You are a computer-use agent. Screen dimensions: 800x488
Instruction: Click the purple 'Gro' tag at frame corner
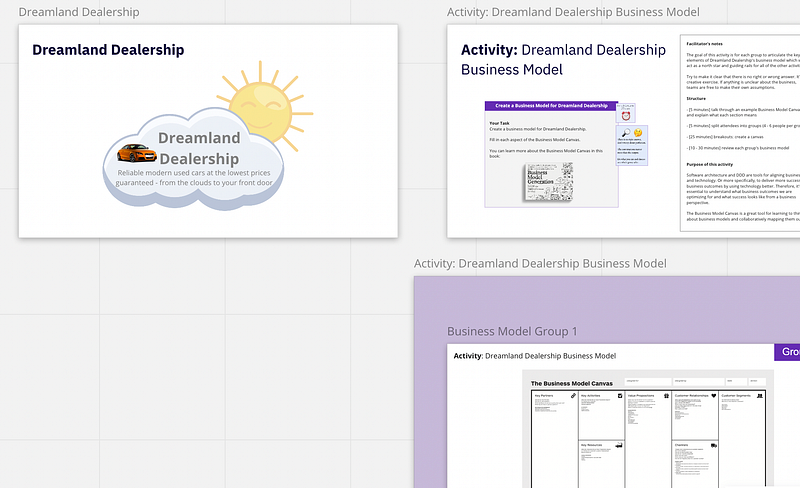[x=787, y=352]
